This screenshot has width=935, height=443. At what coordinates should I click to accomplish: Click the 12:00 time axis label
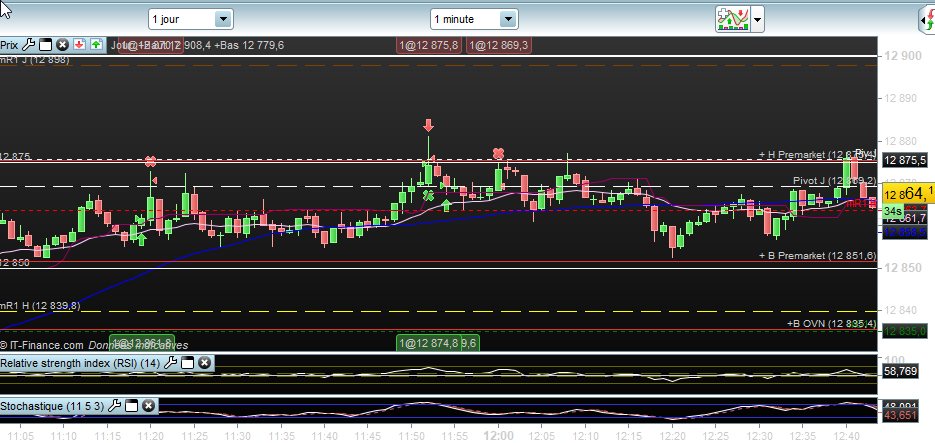(499, 436)
